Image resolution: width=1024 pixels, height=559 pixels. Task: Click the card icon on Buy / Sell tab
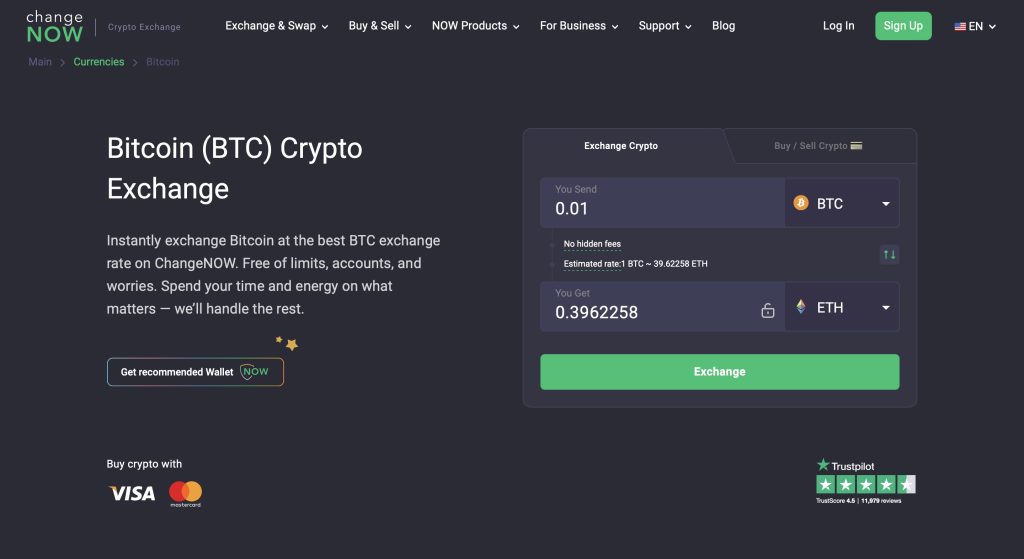[x=856, y=146]
